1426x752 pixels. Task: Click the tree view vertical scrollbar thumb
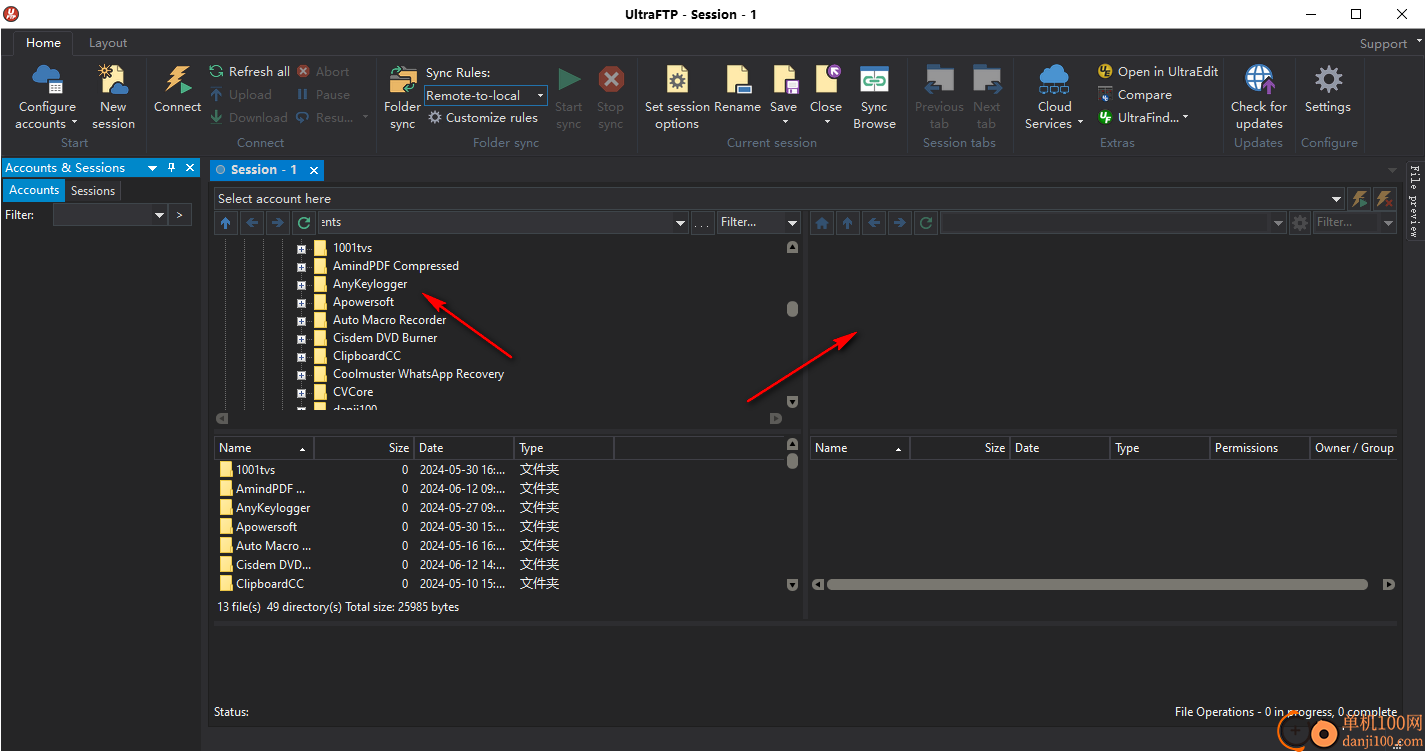[793, 309]
